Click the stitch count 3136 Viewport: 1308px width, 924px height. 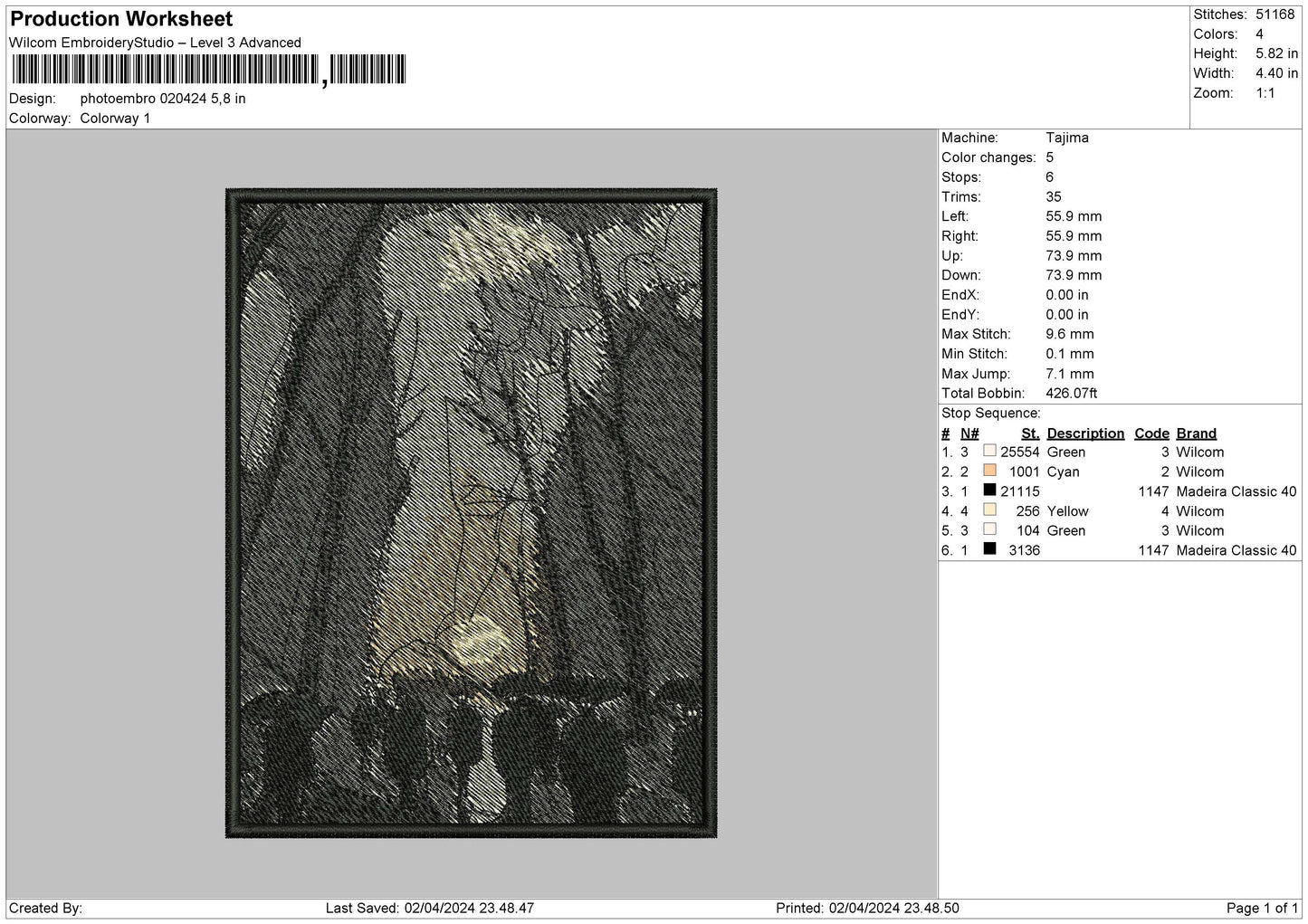coord(1025,550)
